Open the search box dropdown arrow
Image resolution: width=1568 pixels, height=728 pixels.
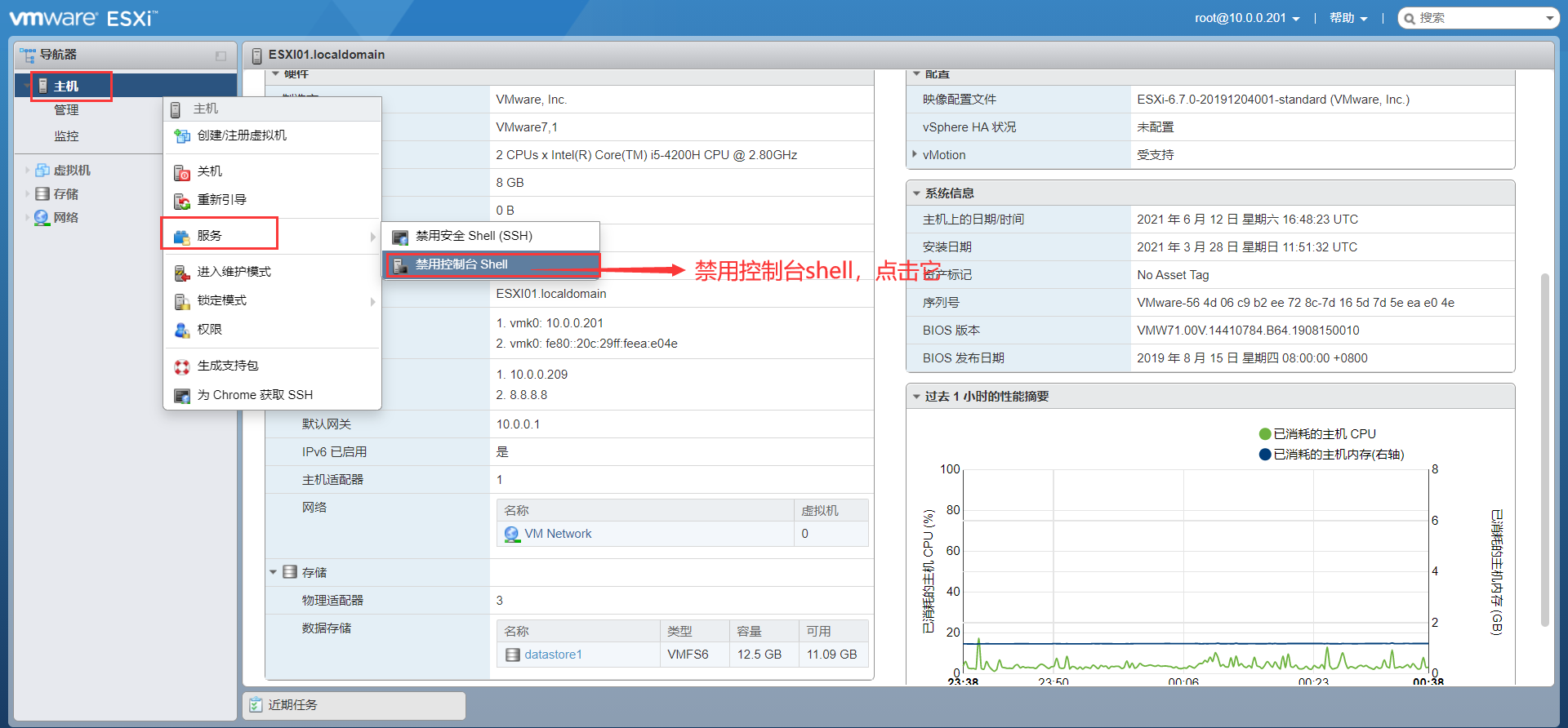(1549, 18)
